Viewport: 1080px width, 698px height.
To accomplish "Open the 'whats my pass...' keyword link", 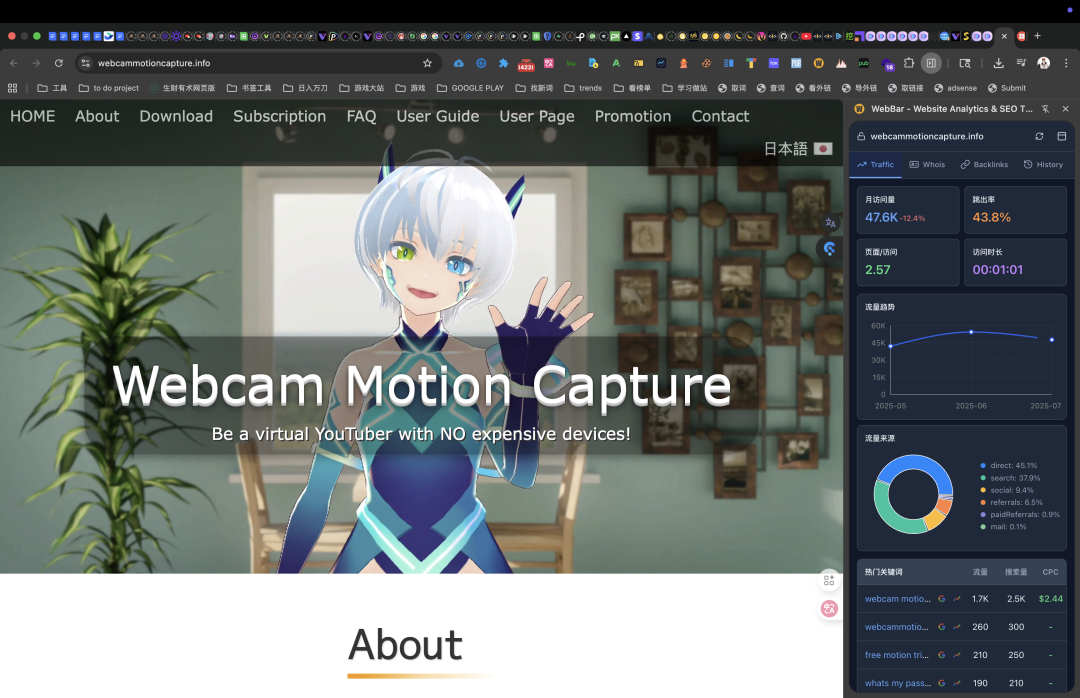I will click(898, 684).
